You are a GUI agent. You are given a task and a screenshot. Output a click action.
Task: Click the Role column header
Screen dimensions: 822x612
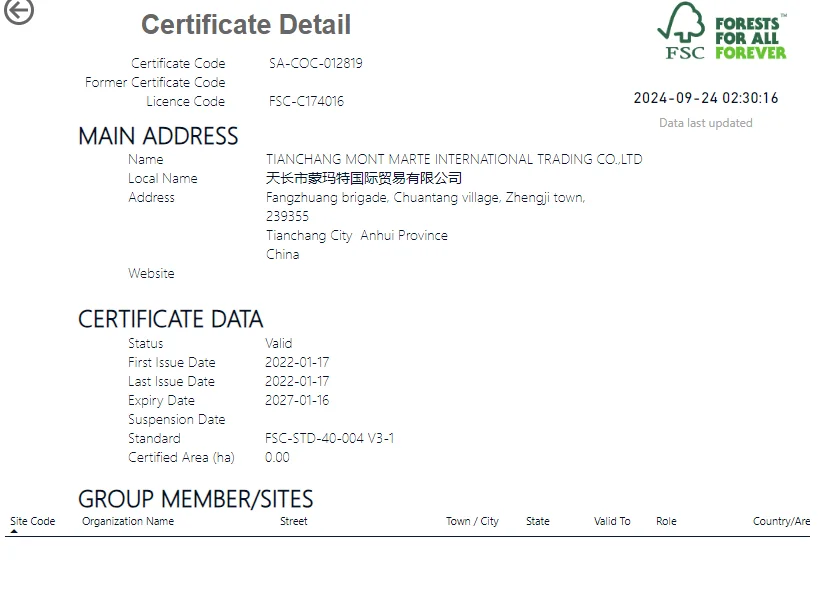pos(666,521)
